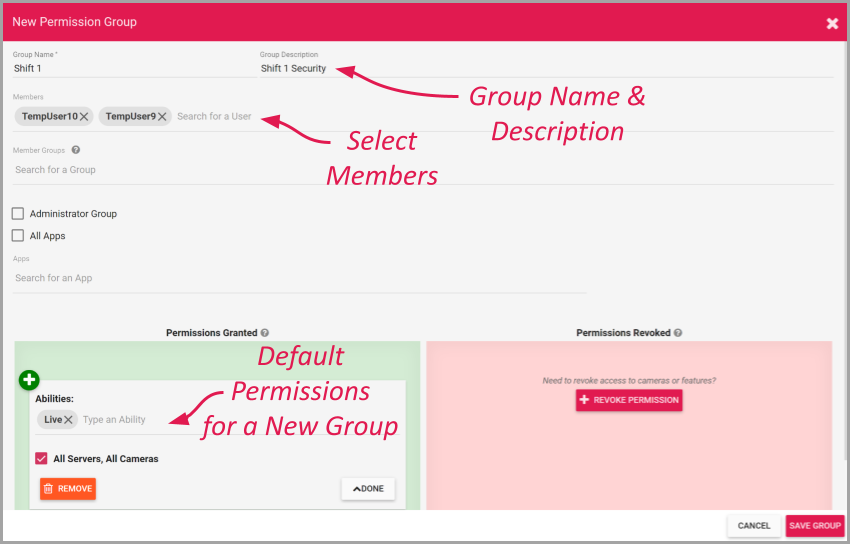Screen dimensions: 850x544
Task: Open Permissions Revoked help icon
Action: coord(678,333)
